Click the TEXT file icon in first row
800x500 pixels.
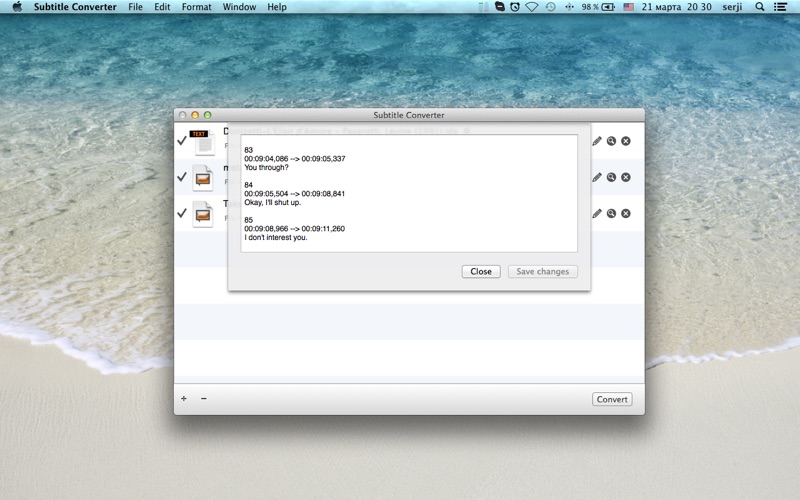pyautogui.click(x=203, y=142)
